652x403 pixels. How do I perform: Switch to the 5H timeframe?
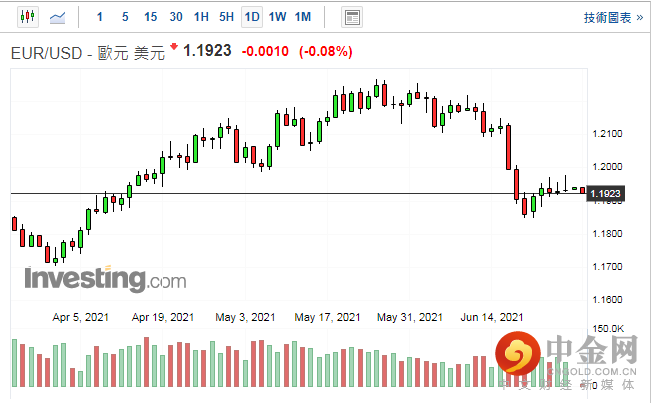(x=226, y=17)
